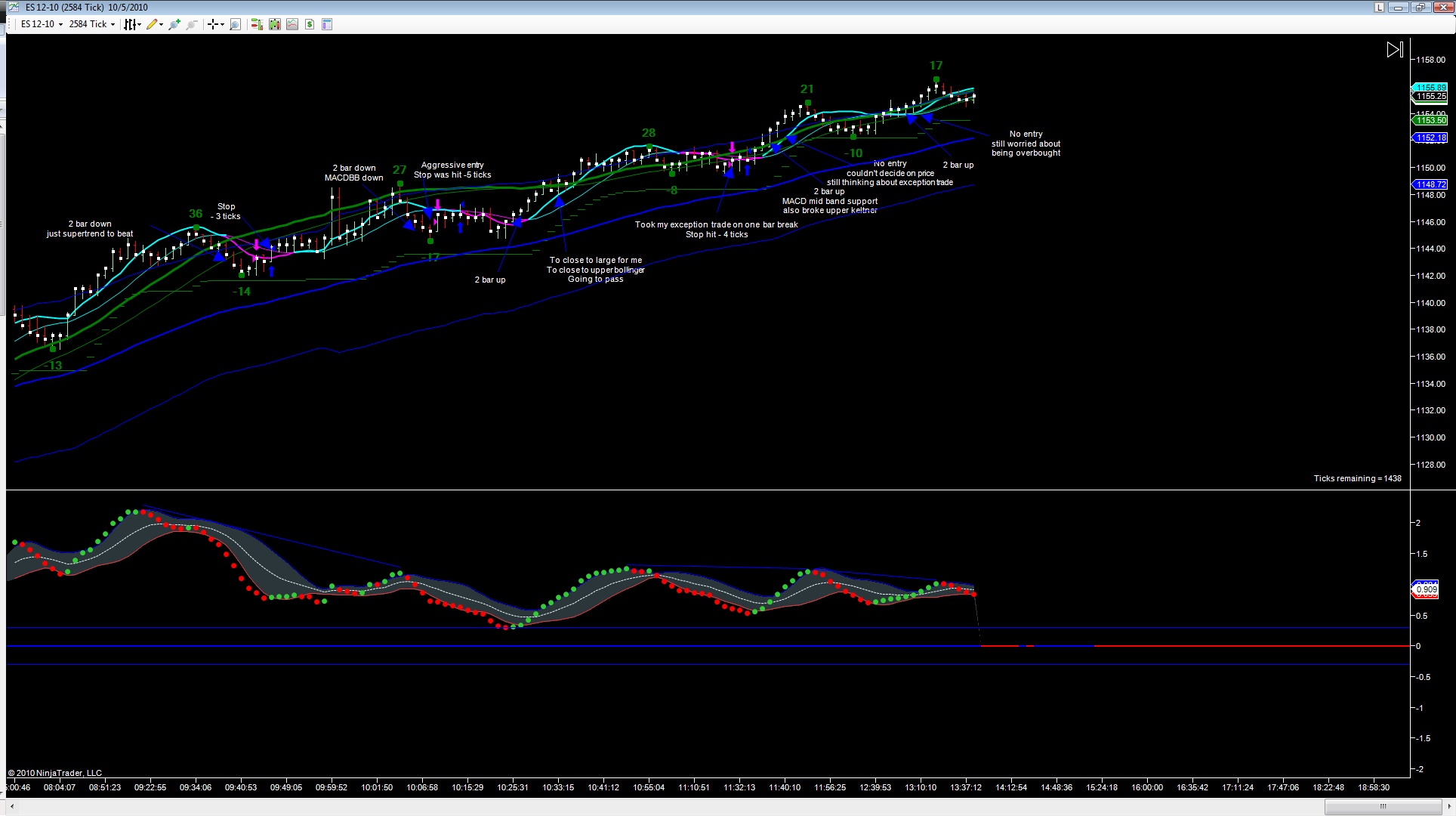Click the green 28 swing label
Viewport: 1456px width, 816px height.
[649, 133]
